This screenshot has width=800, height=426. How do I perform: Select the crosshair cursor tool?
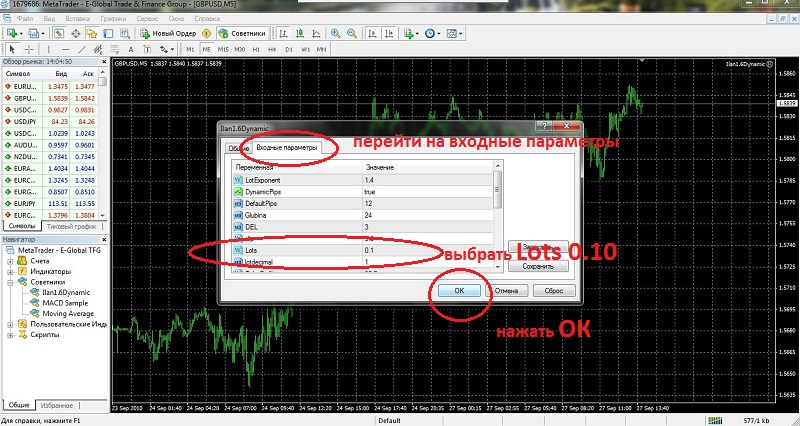[31, 48]
